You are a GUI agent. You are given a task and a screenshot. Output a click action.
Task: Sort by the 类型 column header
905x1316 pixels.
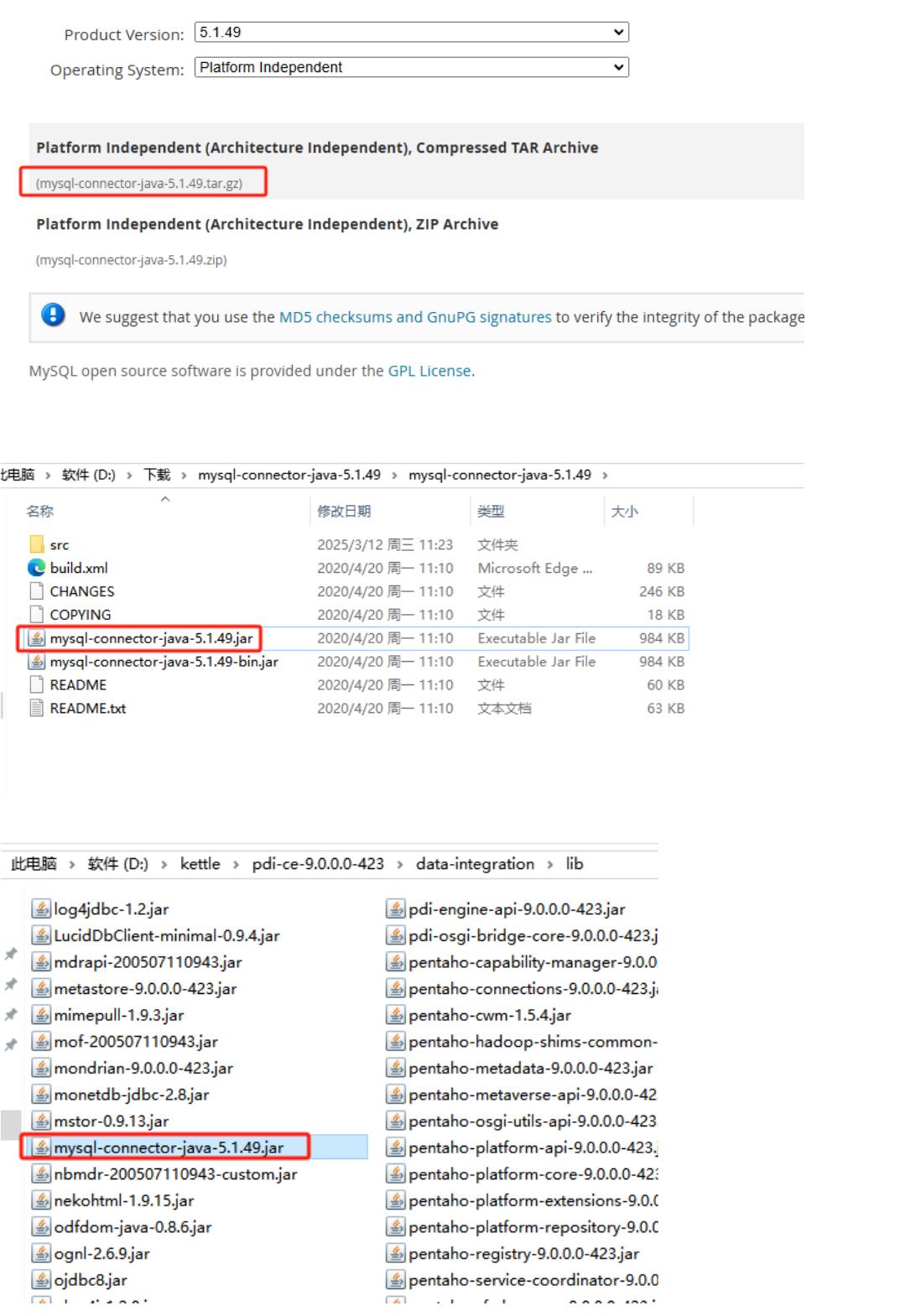coord(492,511)
